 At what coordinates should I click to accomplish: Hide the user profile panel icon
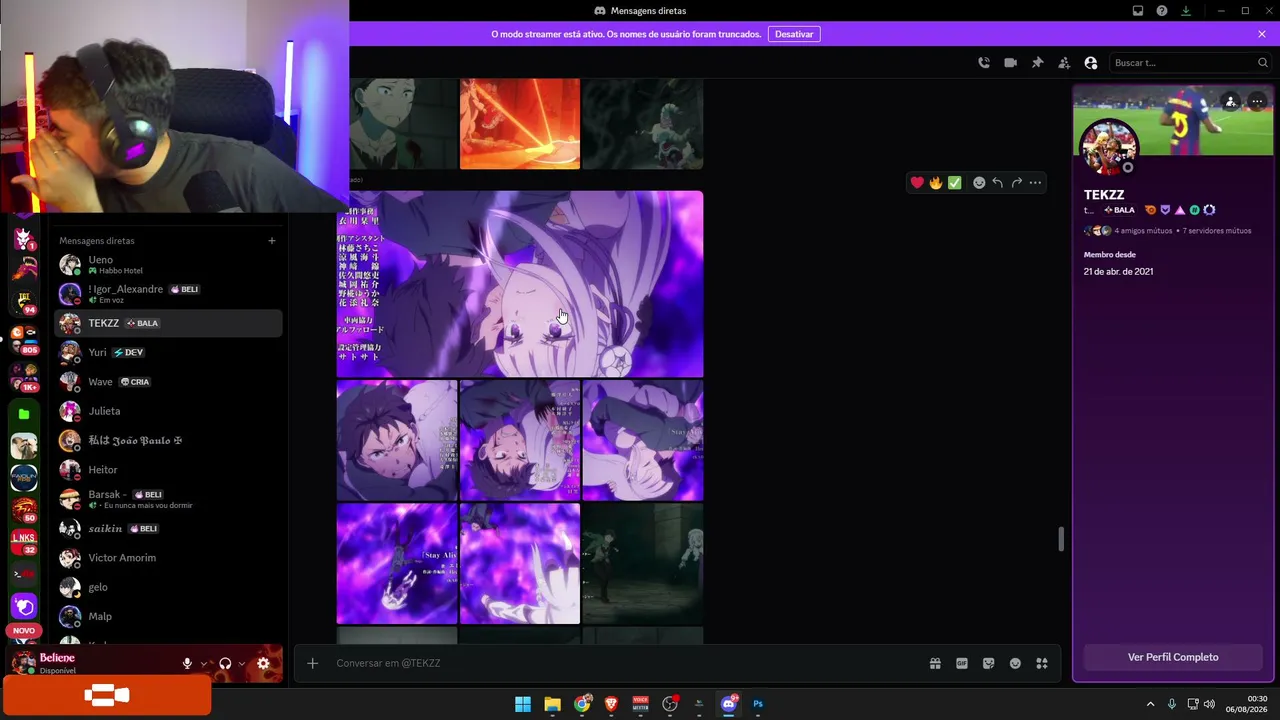click(x=1091, y=63)
